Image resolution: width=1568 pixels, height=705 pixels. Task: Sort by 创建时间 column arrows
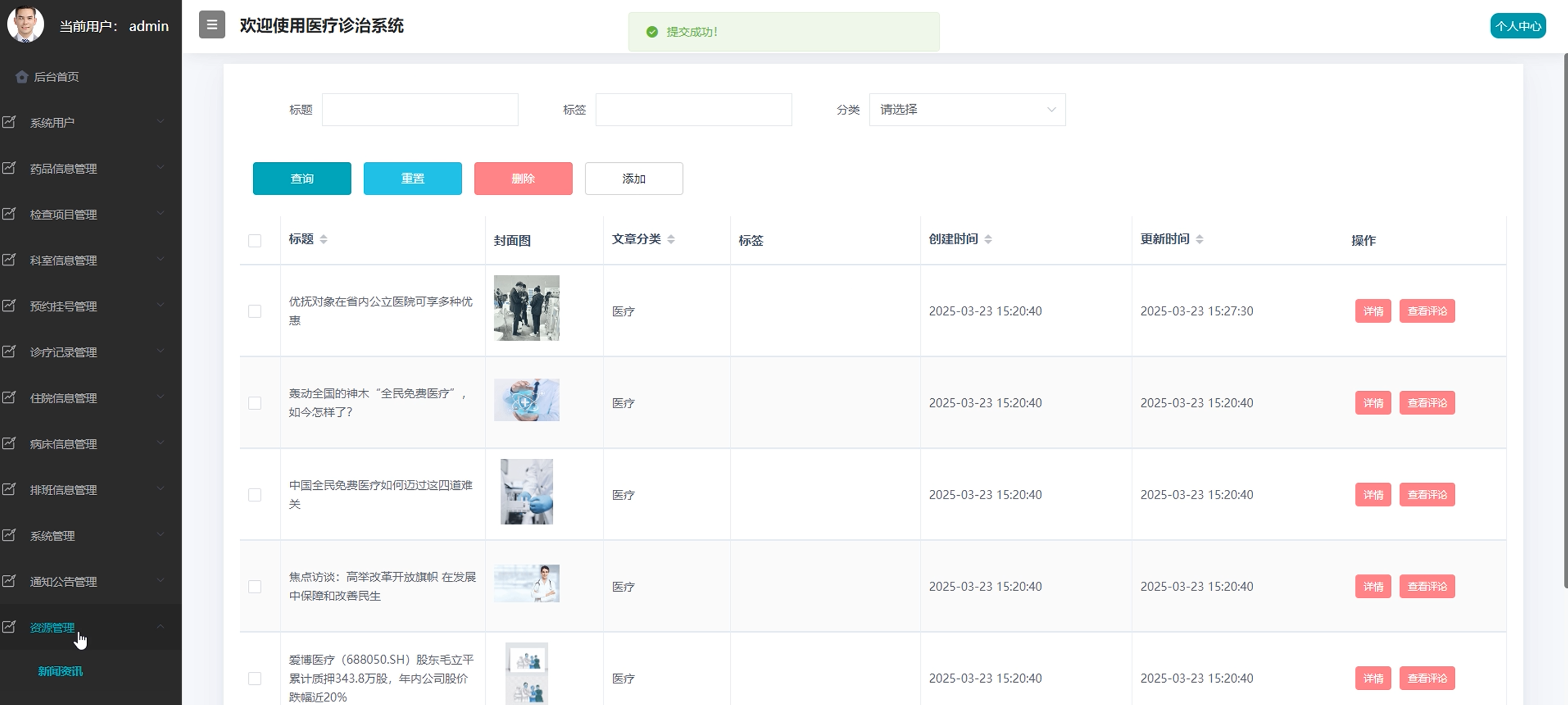click(988, 239)
